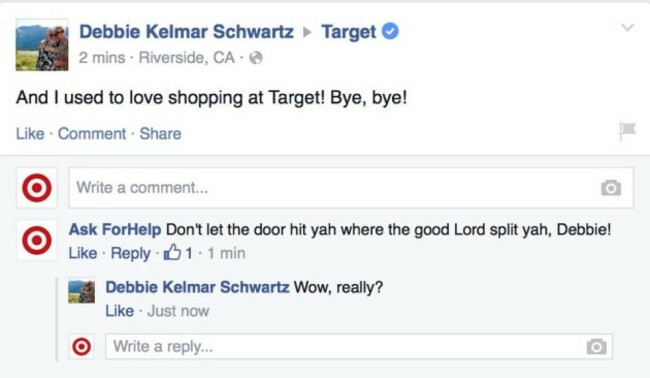This screenshot has height=378, width=650.
Task: Click the Target verified badge
Action: pos(390,32)
